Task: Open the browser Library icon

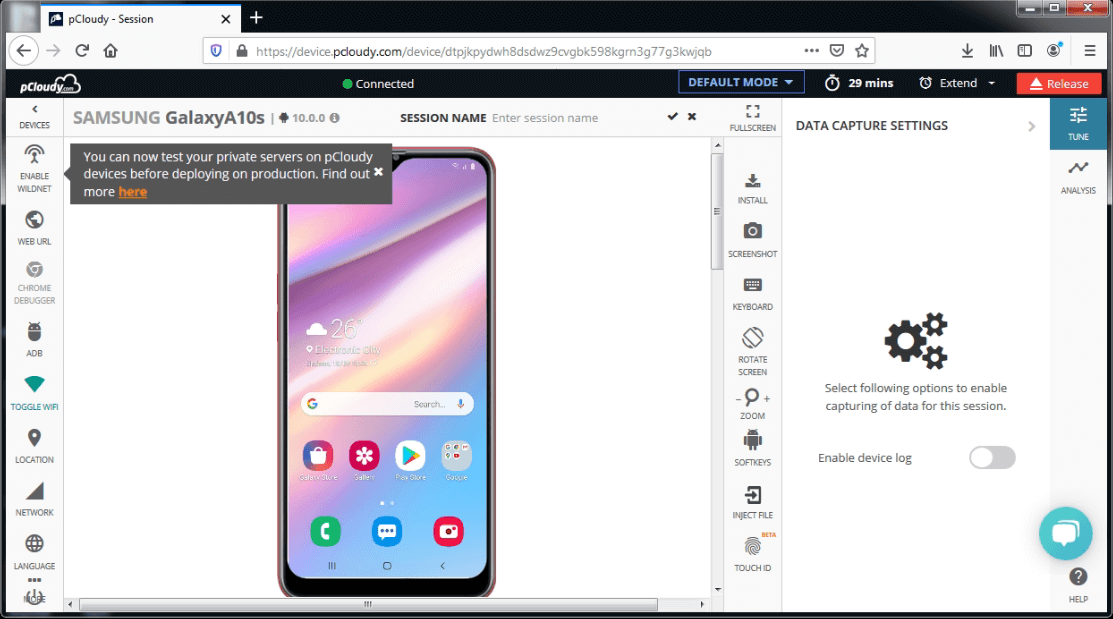Action: (996, 50)
